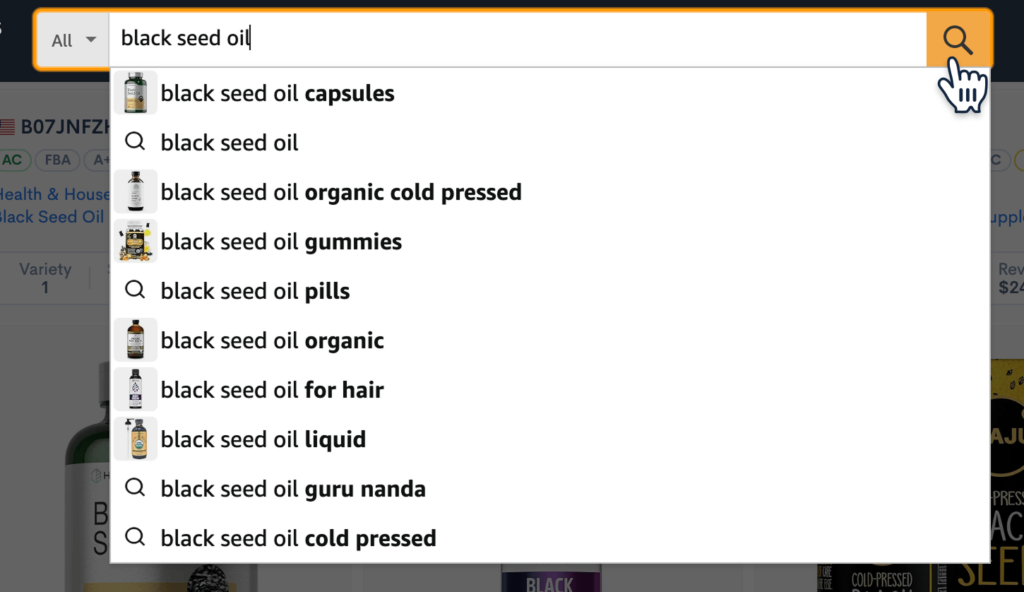Click the search icon beside "cold pressed" suggestion
This screenshot has height=592, width=1024.
click(135, 537)
